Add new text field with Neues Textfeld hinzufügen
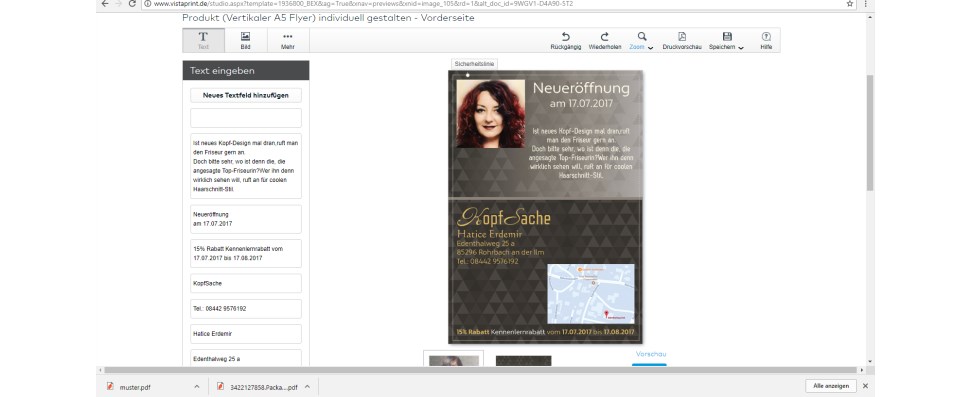 tap(246, 95)
